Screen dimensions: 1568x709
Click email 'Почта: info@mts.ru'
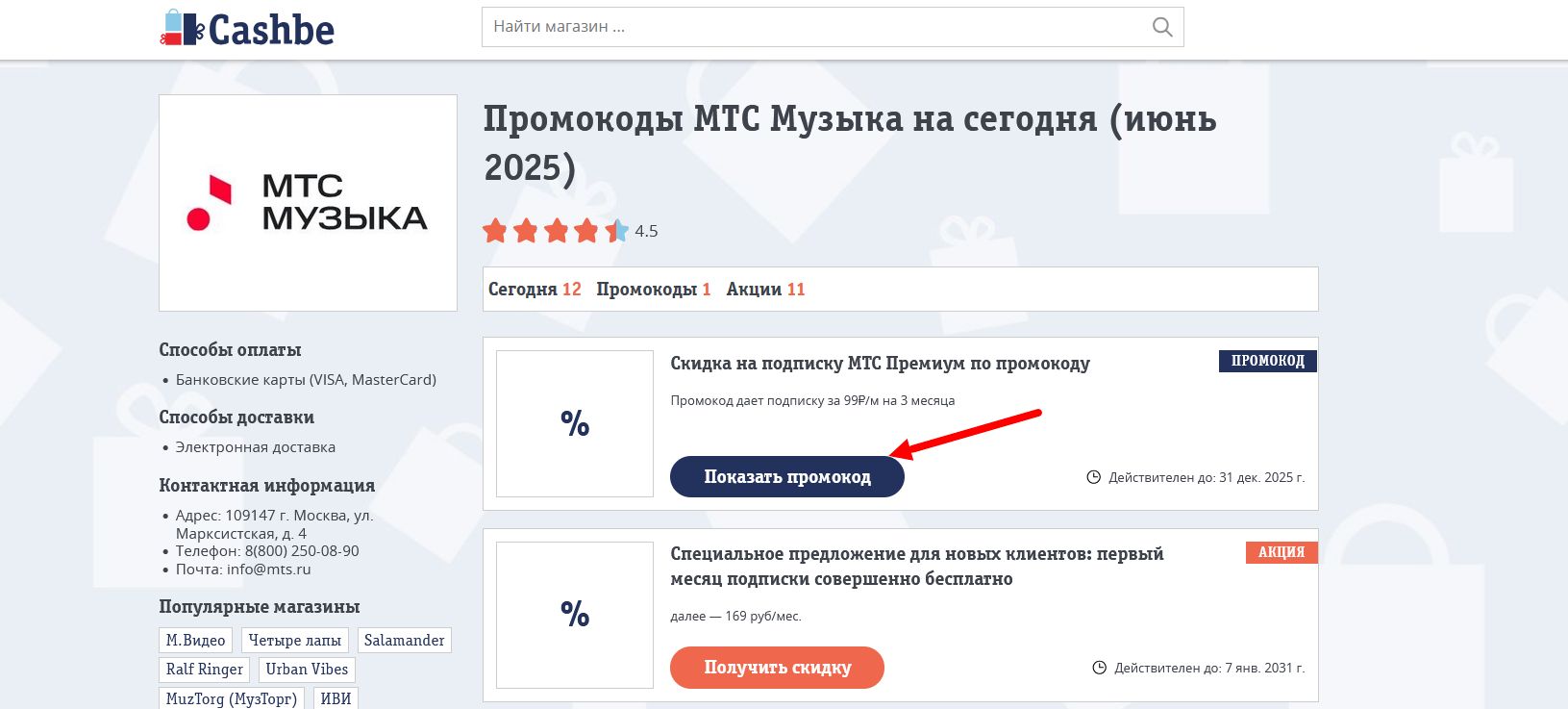pos(243,570)
